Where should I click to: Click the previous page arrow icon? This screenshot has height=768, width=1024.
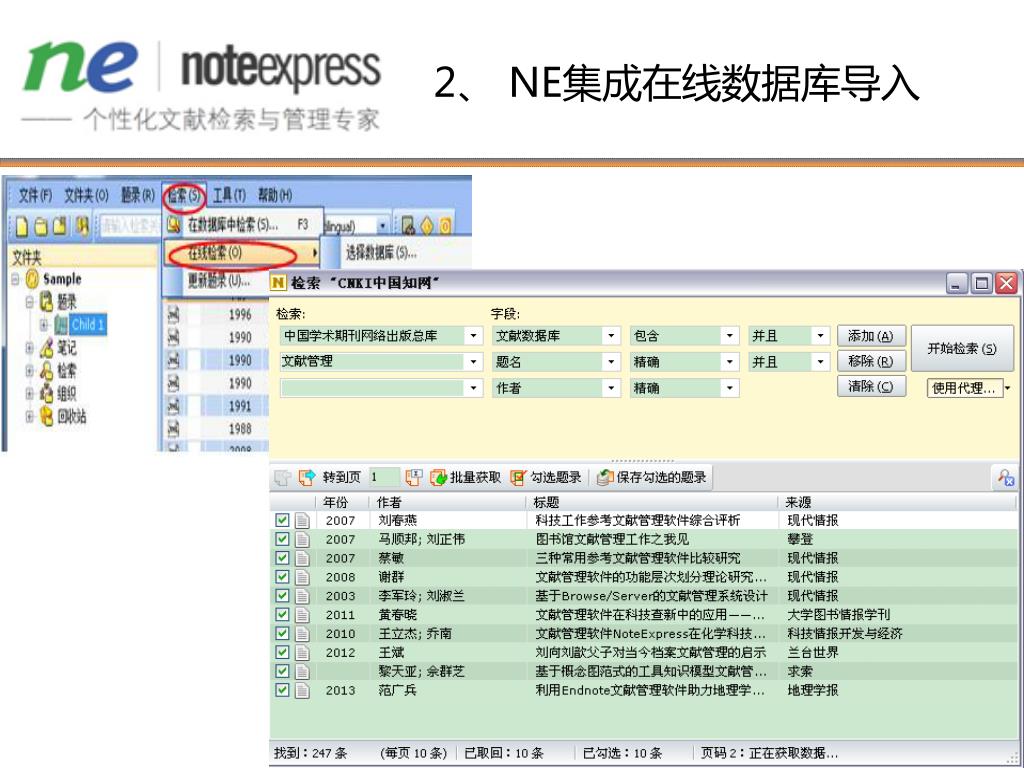(283, 477)
